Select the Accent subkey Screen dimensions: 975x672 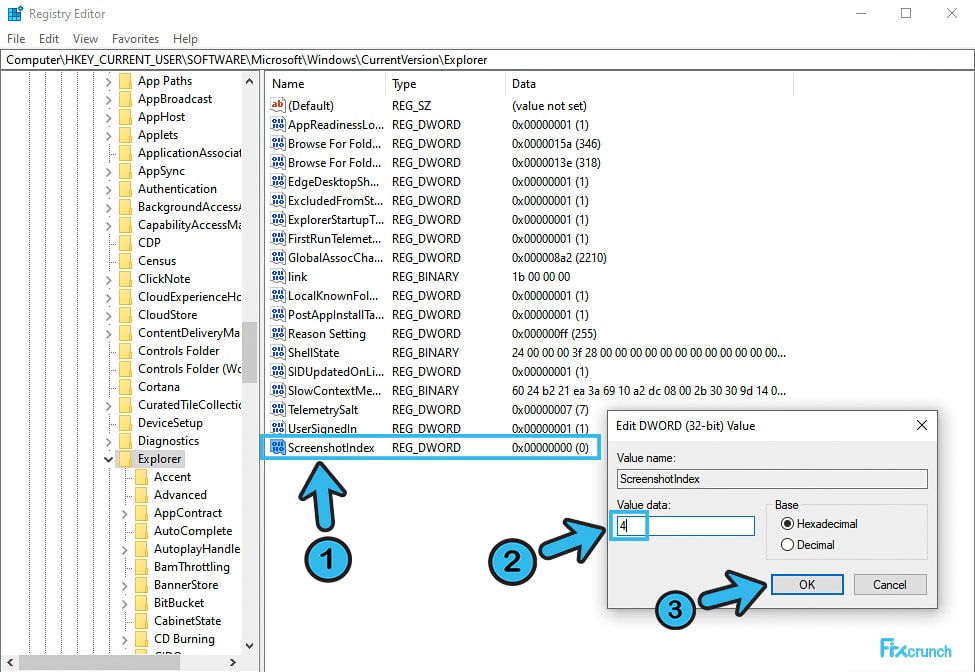coord(172,477)
